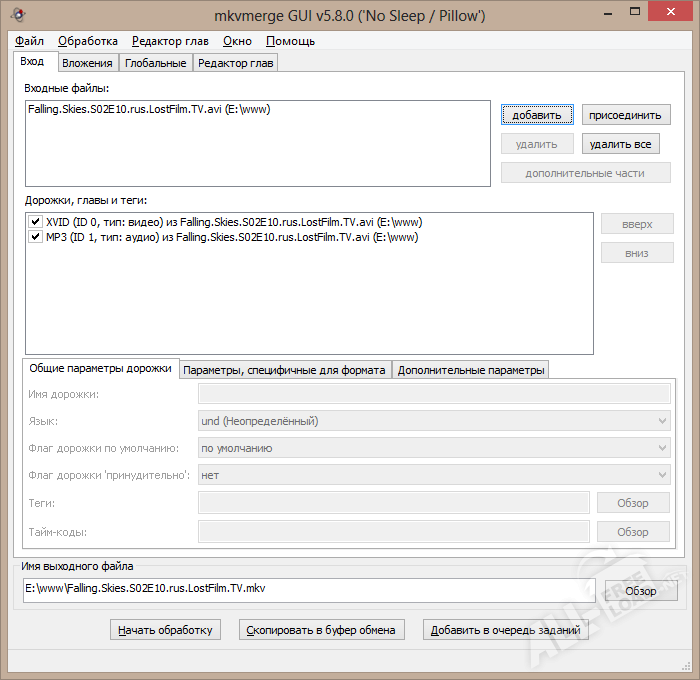
Task: Switch to the Глобальные tab
Action: (155, 63)
